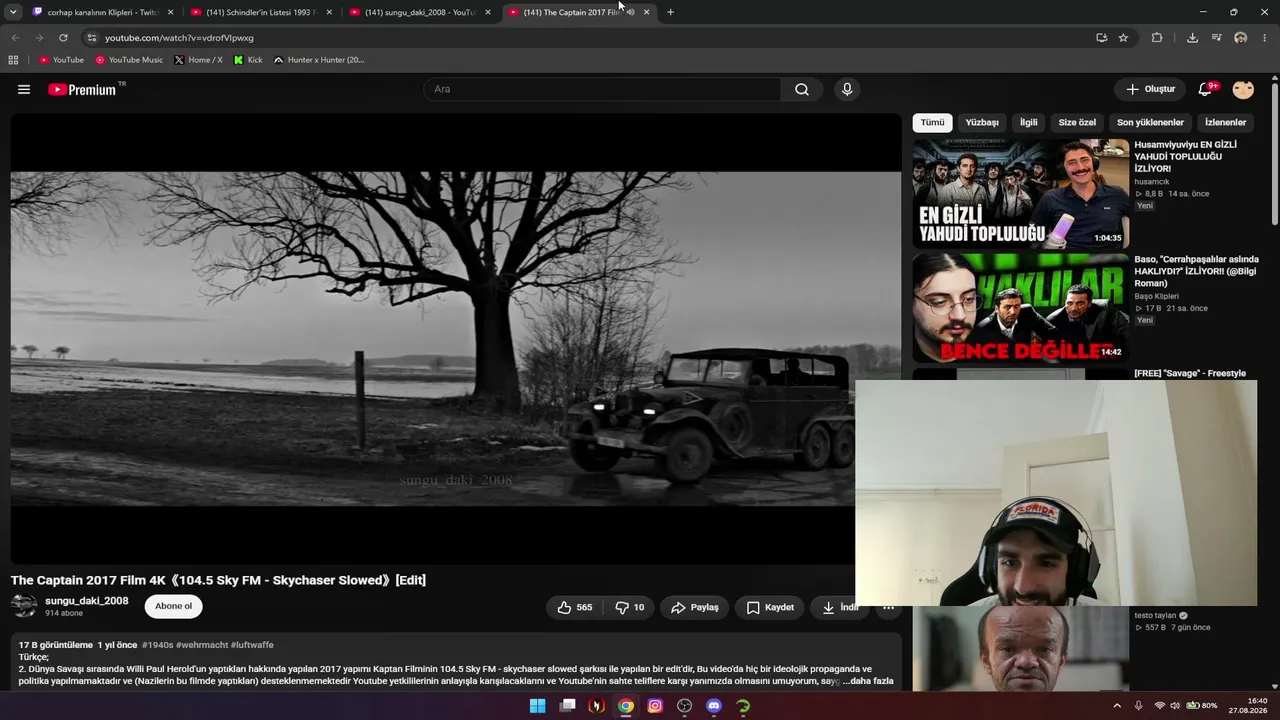Open the #luftwaffe hashtag
Viewport: 1280px width, 720px height.
tap(252, 645)
